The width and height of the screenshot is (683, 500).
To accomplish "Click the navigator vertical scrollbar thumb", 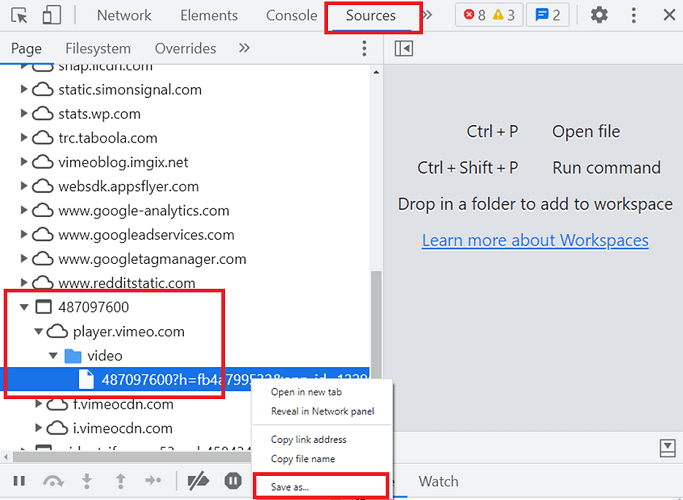I will pos(376,322).
